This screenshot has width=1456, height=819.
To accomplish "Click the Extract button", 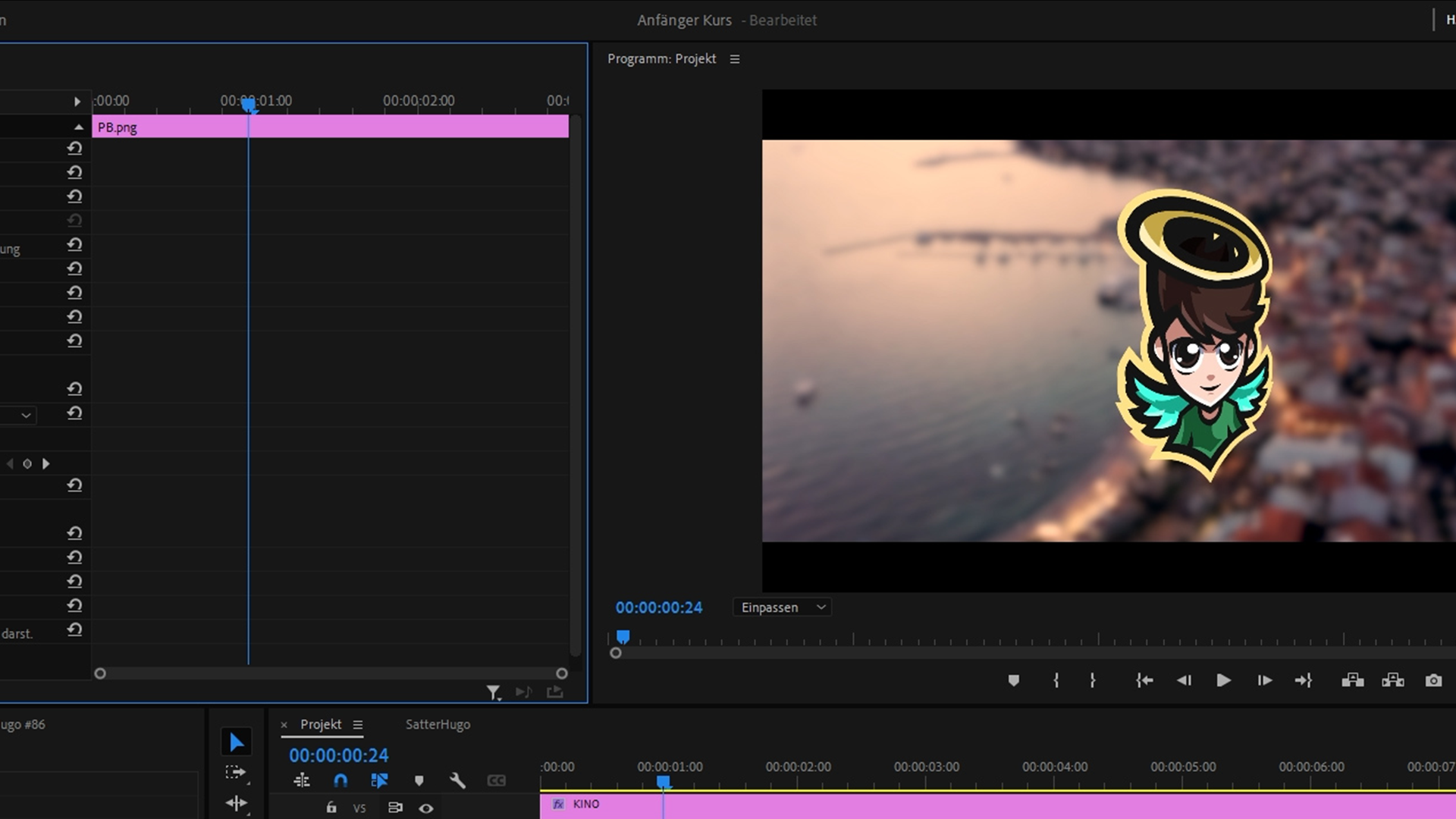I will 1393,680.
